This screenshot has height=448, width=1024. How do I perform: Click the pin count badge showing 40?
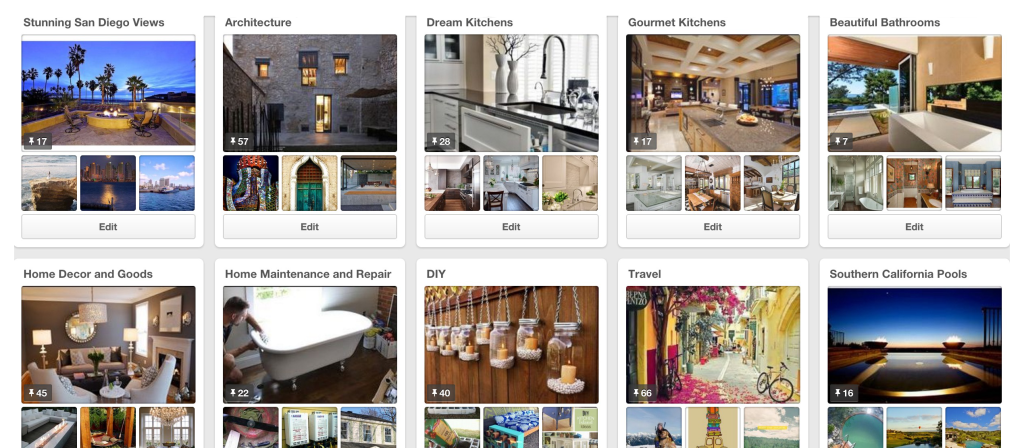coord(440,393)
